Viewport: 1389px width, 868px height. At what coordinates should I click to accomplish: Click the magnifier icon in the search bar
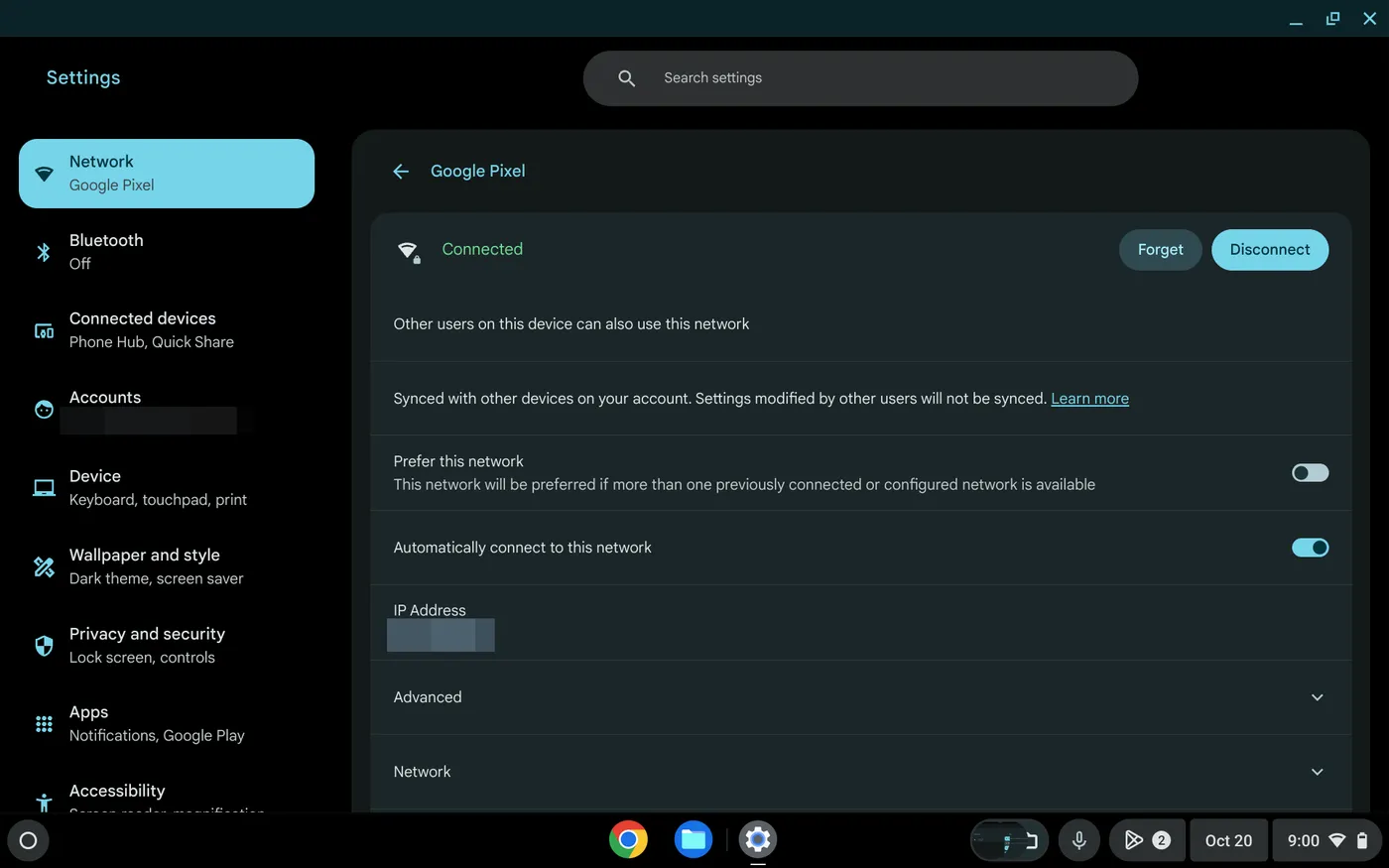(626, 78)
